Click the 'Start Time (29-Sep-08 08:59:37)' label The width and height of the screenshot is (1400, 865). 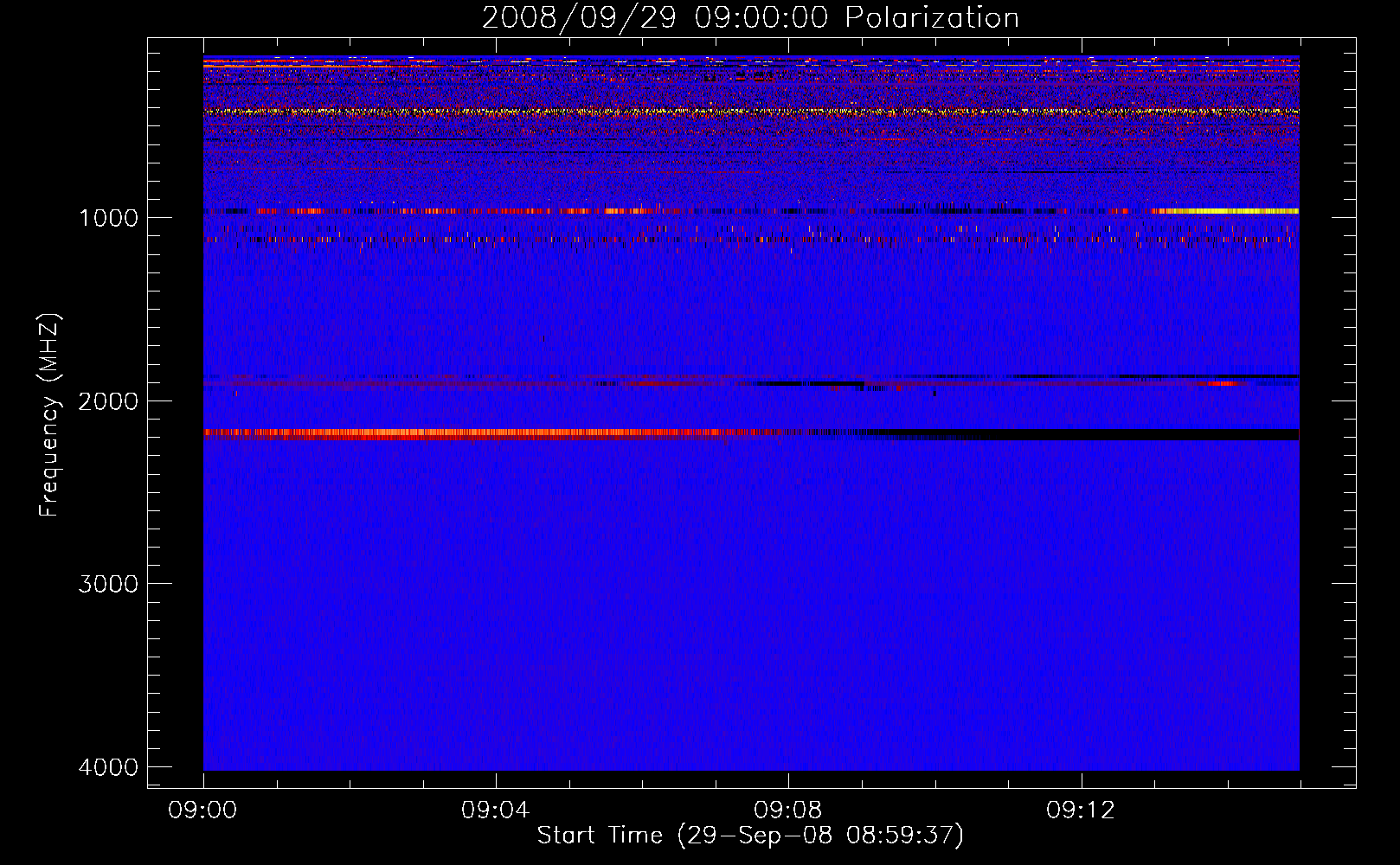(750, 836)
